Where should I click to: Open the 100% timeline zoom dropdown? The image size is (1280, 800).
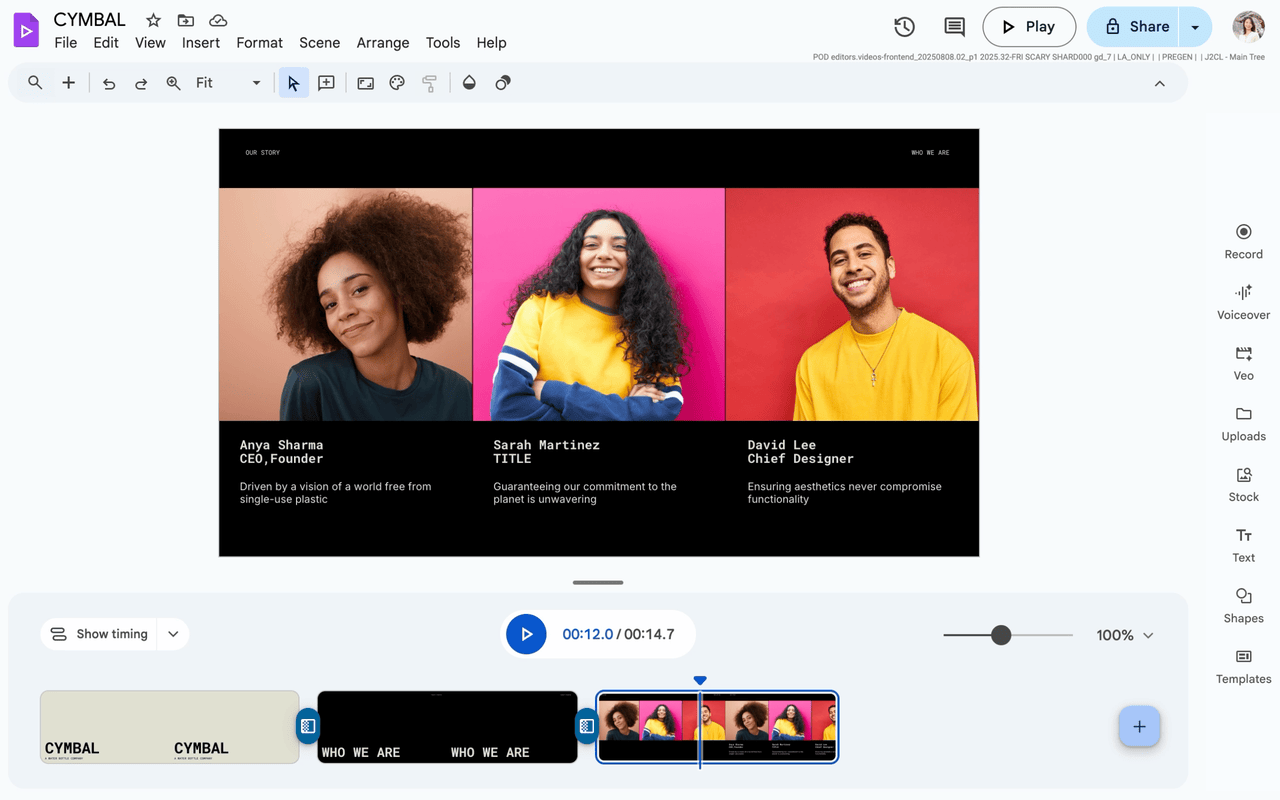click(1123, 634)
